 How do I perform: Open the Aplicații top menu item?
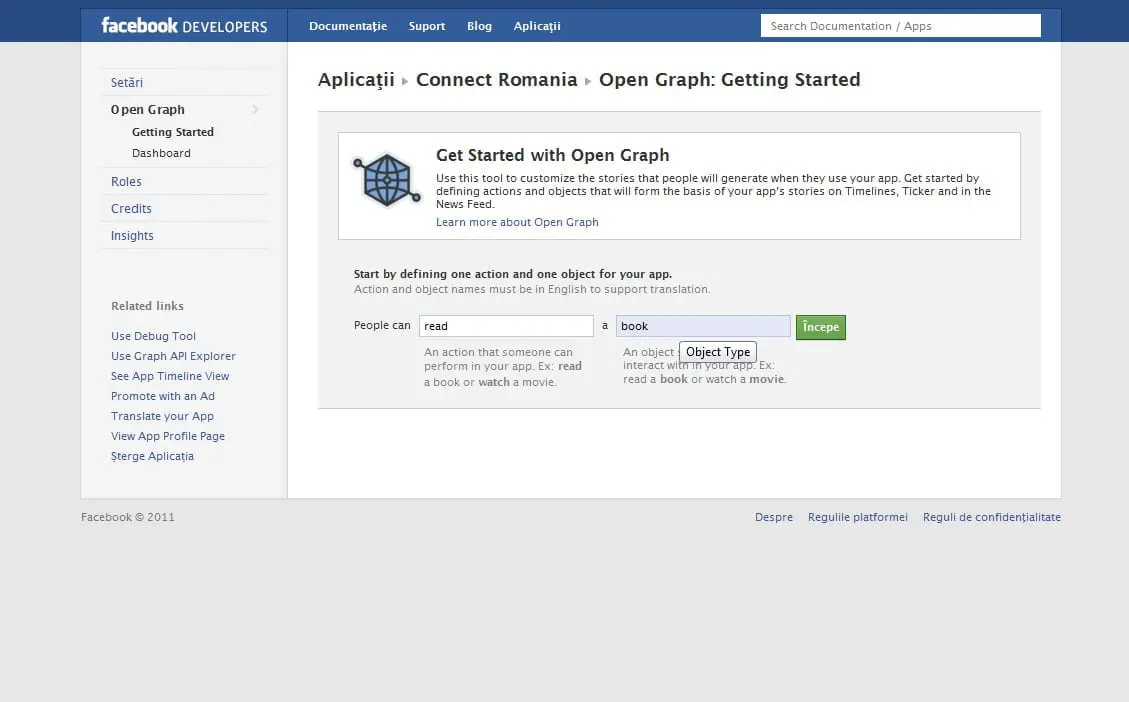click(x=536, y=26)
